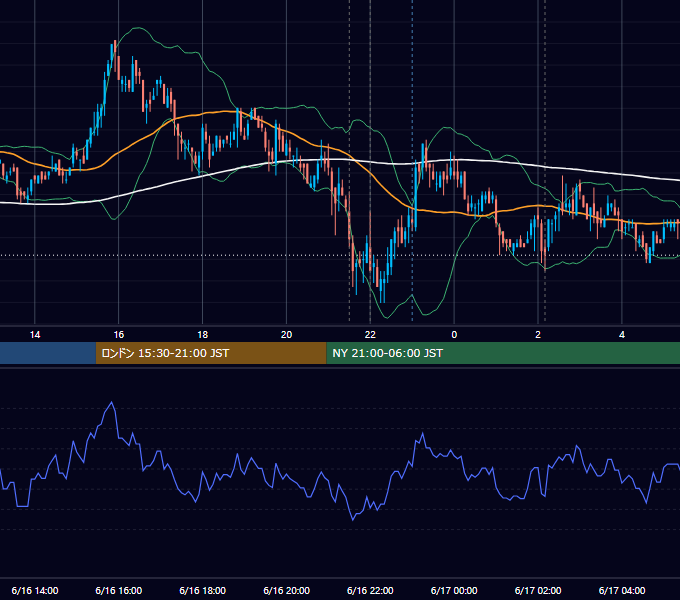Click the 6/17 02:00 label on indicator axis
Viewport: 680px width, 600px height.
(x=538, y=590)
